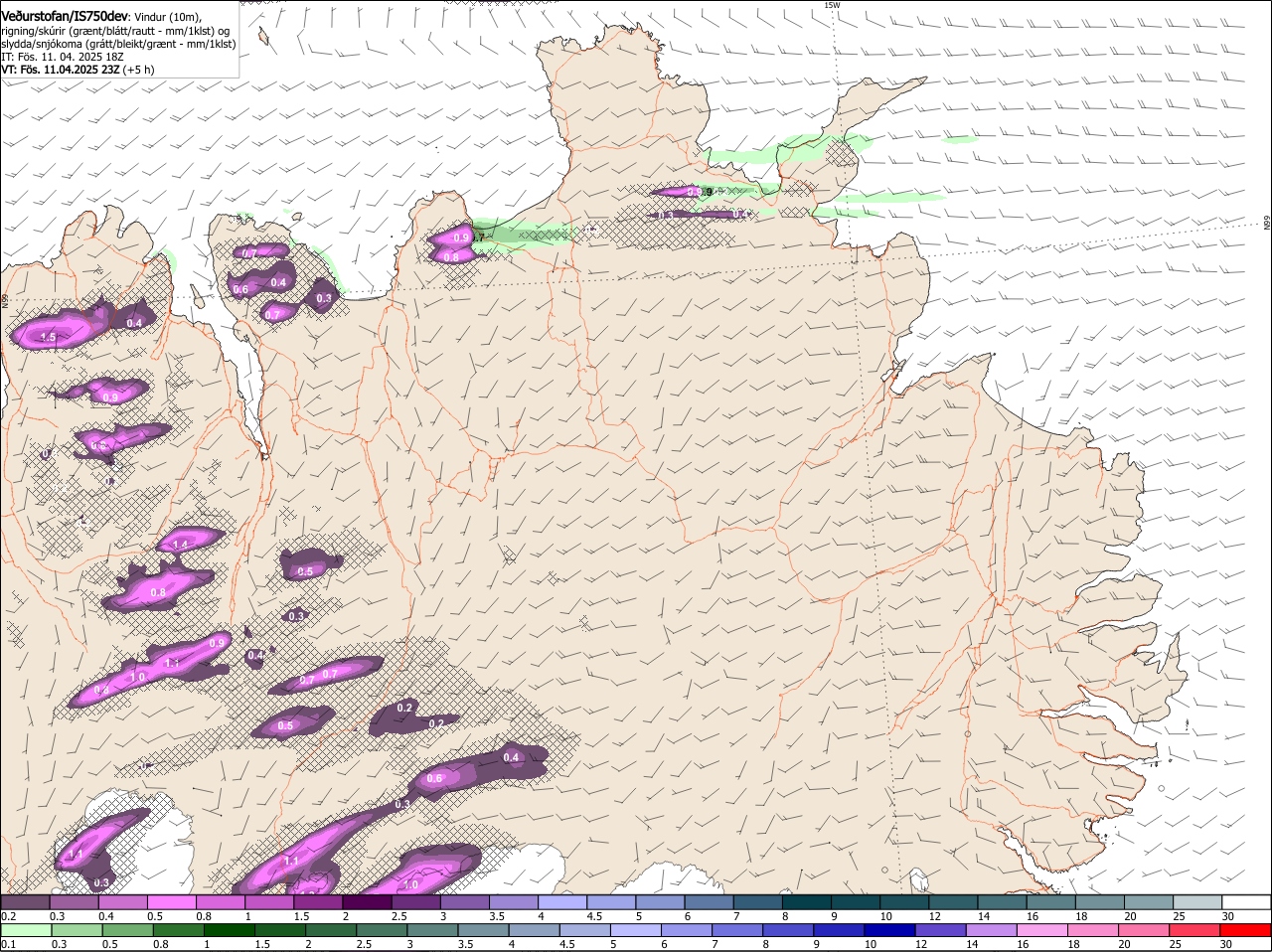1272x952 pixels.
Task: Pick upper scale swatch between 0.3 and 0.4
Action: point(75,902)
